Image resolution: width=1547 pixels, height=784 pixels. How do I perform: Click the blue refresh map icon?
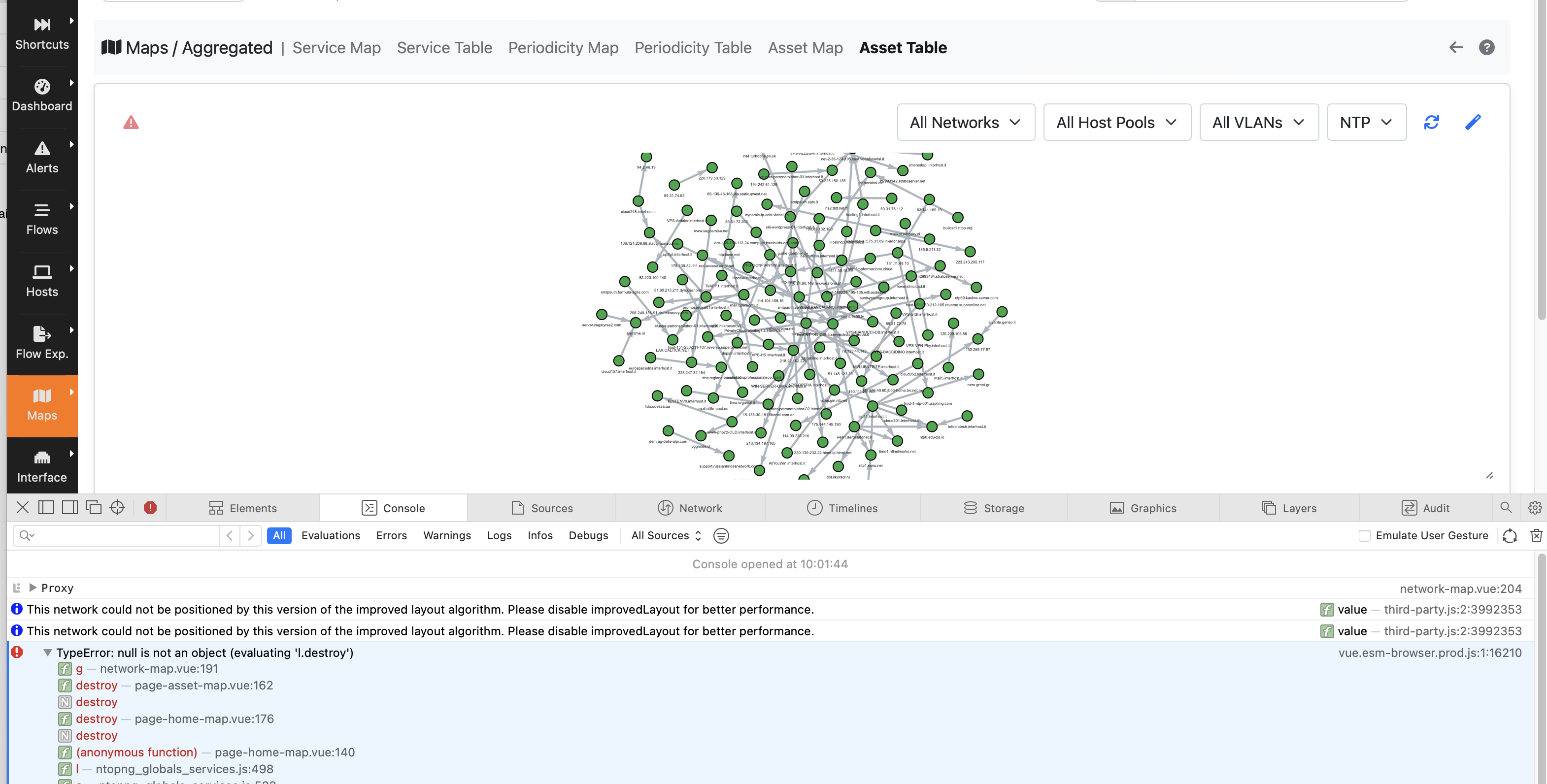[x=1432, y=123]
